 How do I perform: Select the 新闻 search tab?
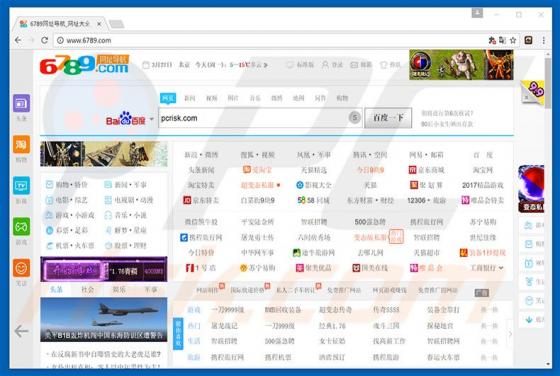pyautogui.click(x=190, y=98)
